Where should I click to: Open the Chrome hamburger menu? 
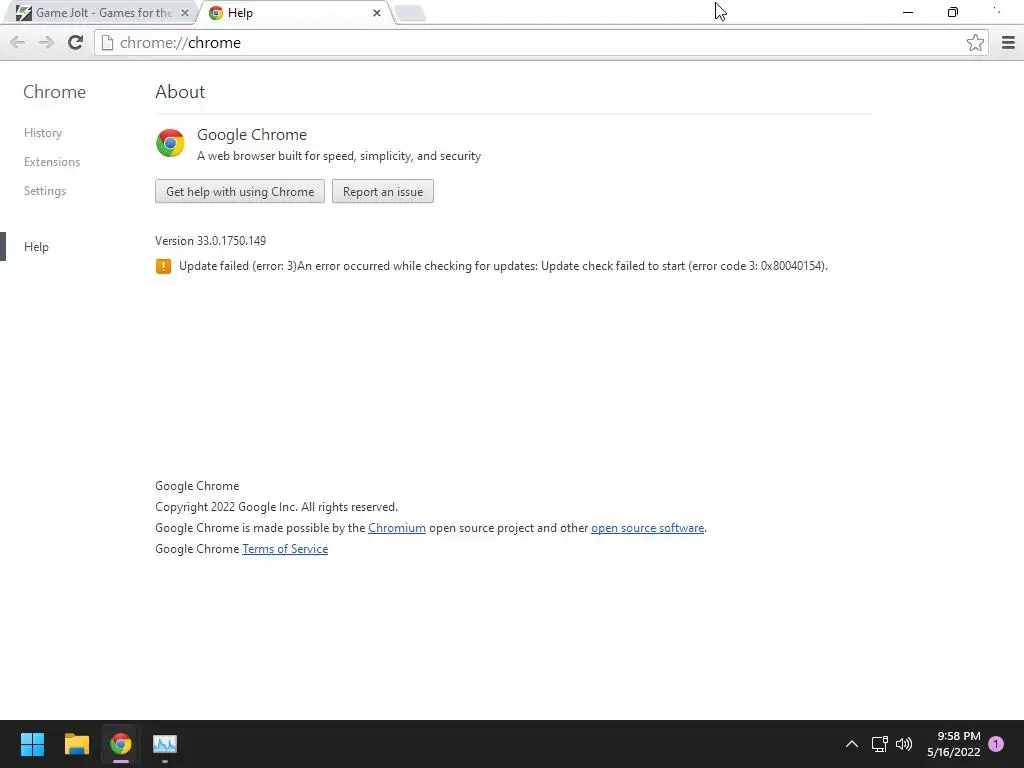tap(1008, 42)
